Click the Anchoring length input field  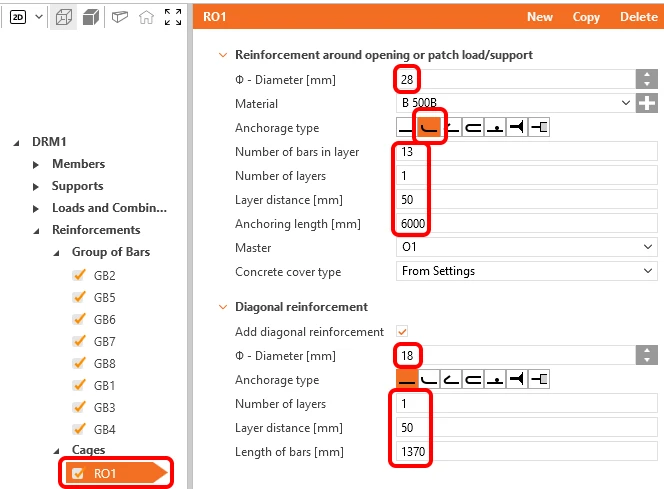[526, 223]
